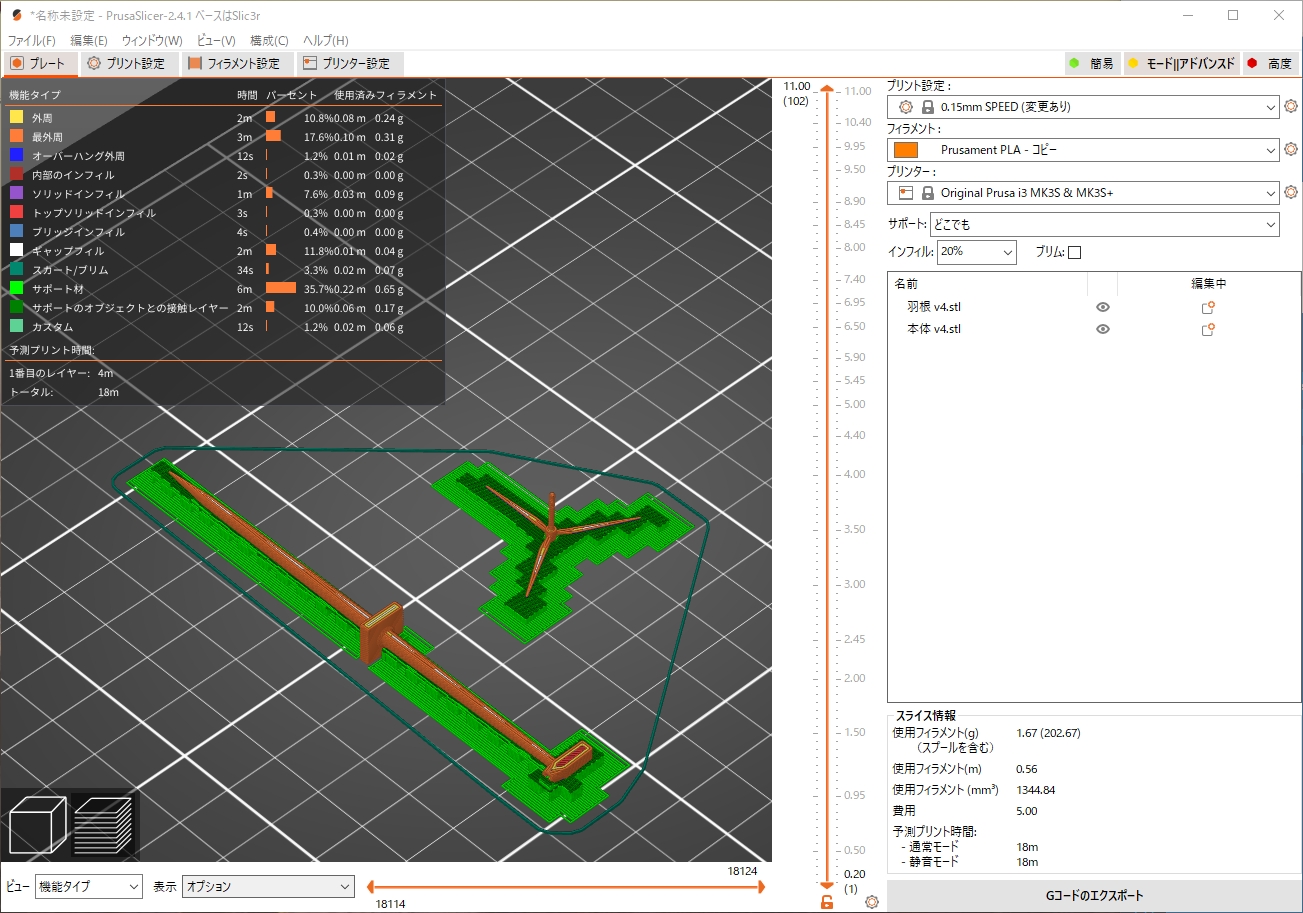This screenshot has height=913, width=1303.
Task: Click the orange filament color swatch
Action: pos(905,150)
